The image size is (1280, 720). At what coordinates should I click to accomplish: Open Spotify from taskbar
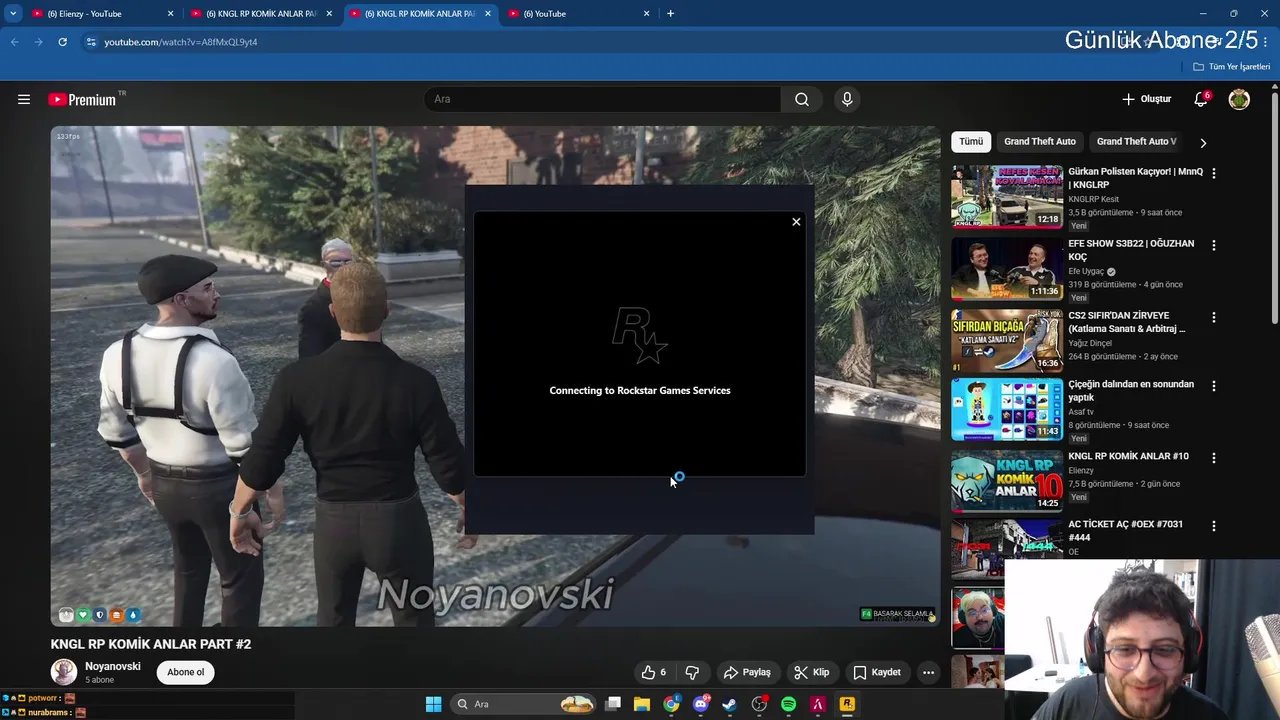[788, 704]
